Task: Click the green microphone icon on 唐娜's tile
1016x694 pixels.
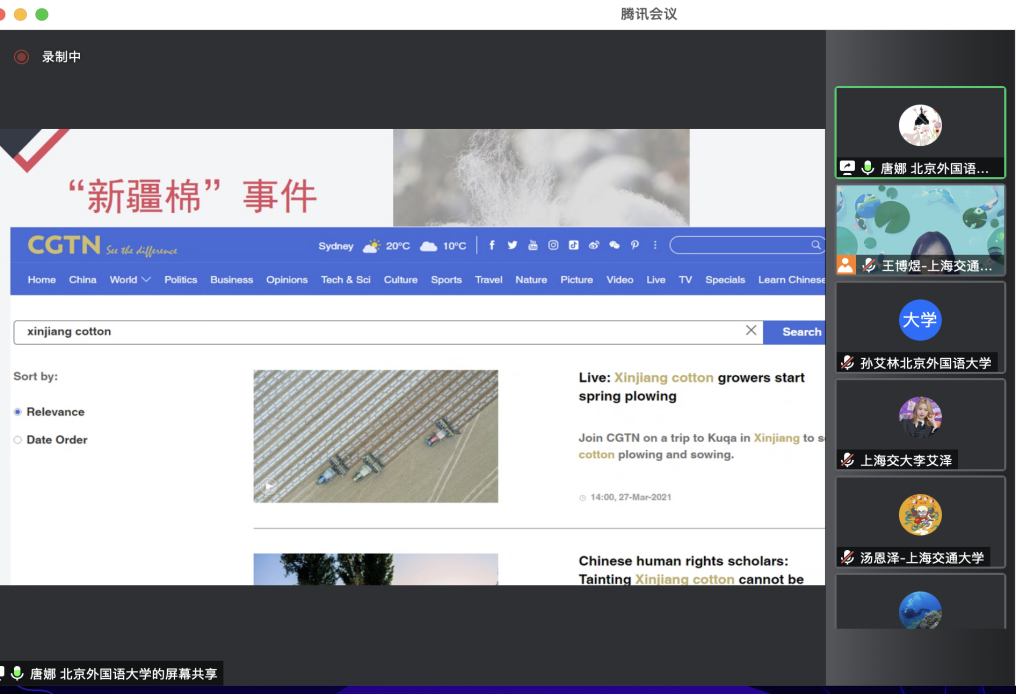Action: coord(868,168)
